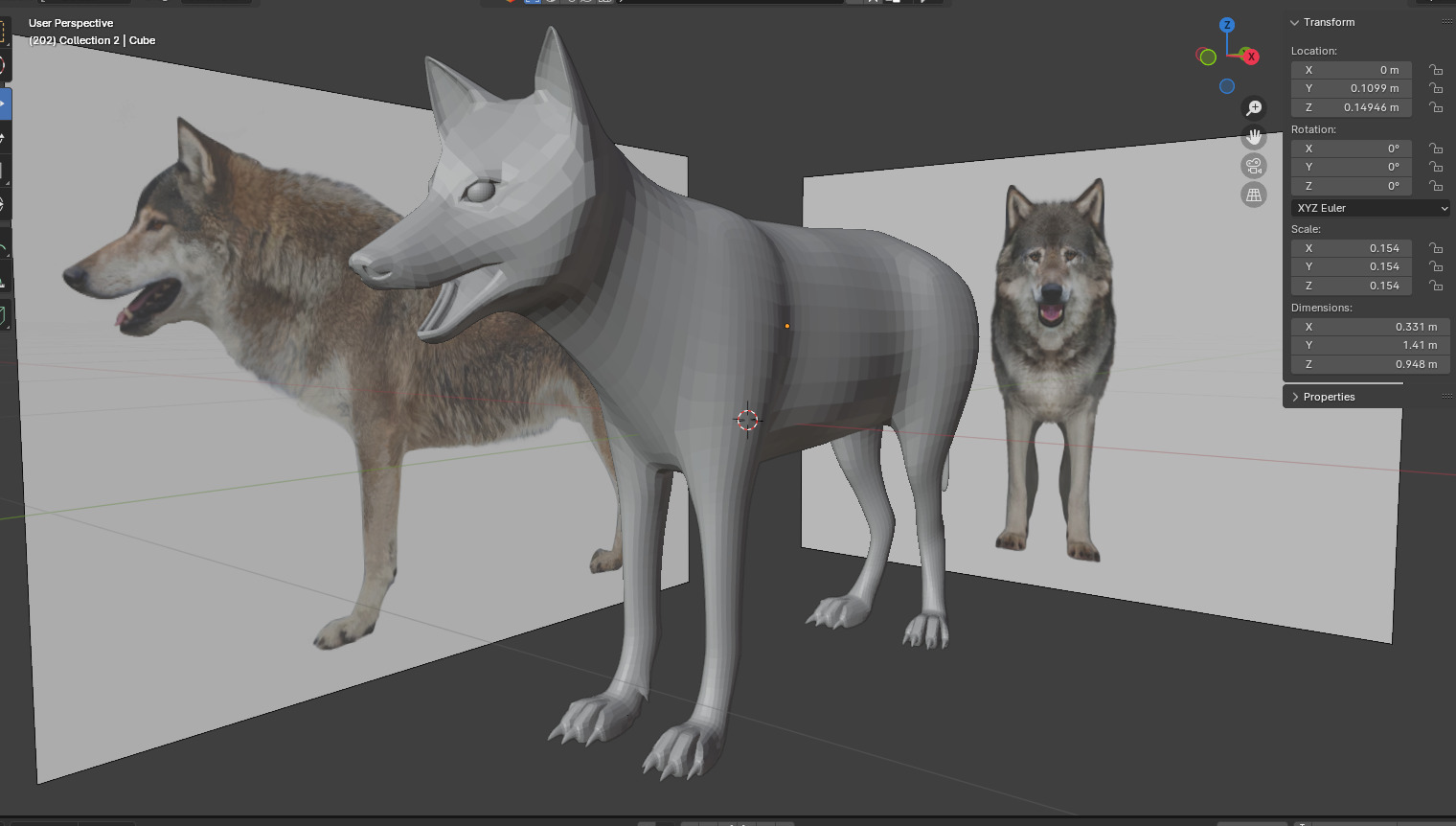1456x826 pixels.
Task: Toggle lock for Rotation Z
Action: (1436, 186)
